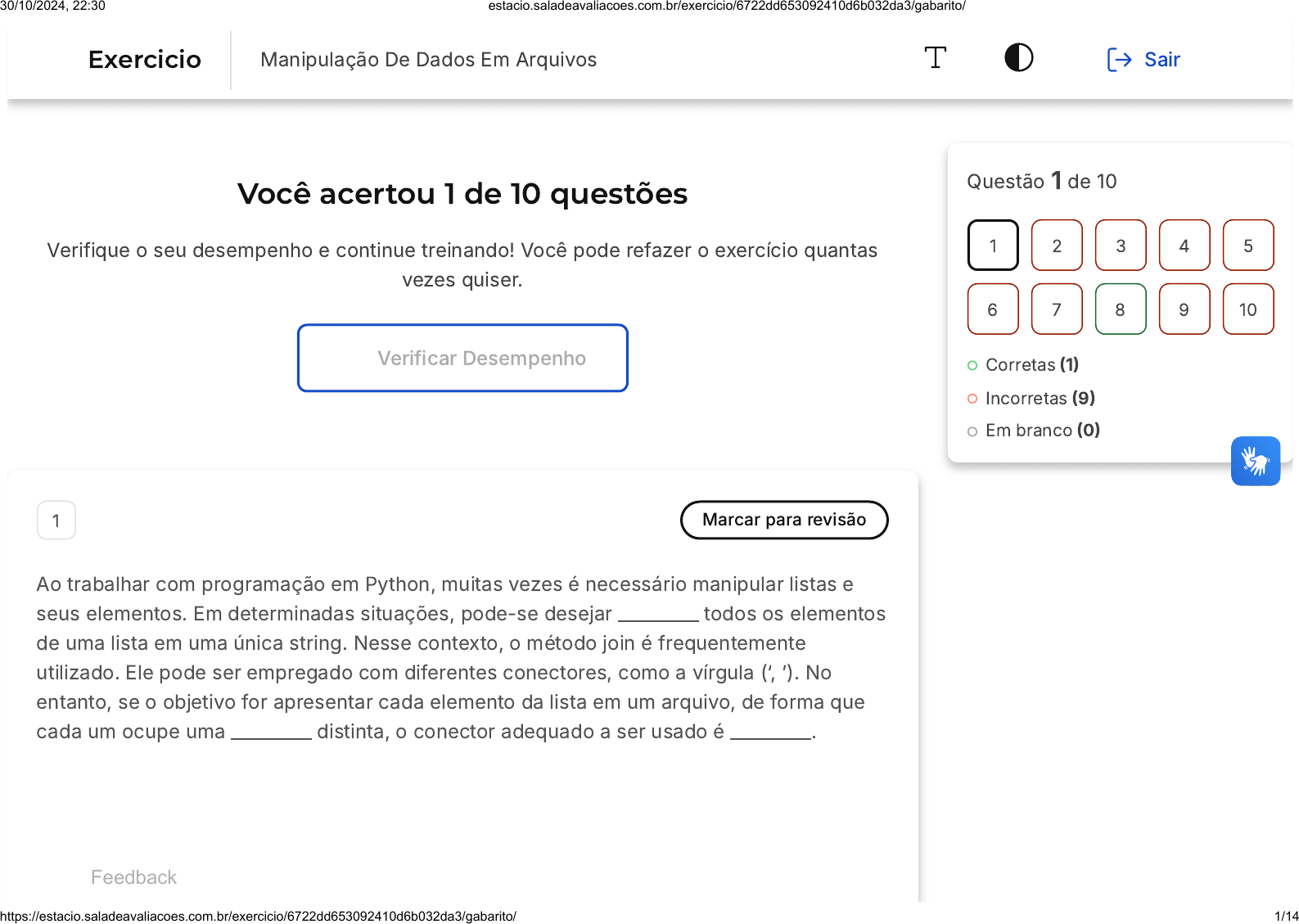
Task: Click the Feedback section label
Action: click(133, 877)
